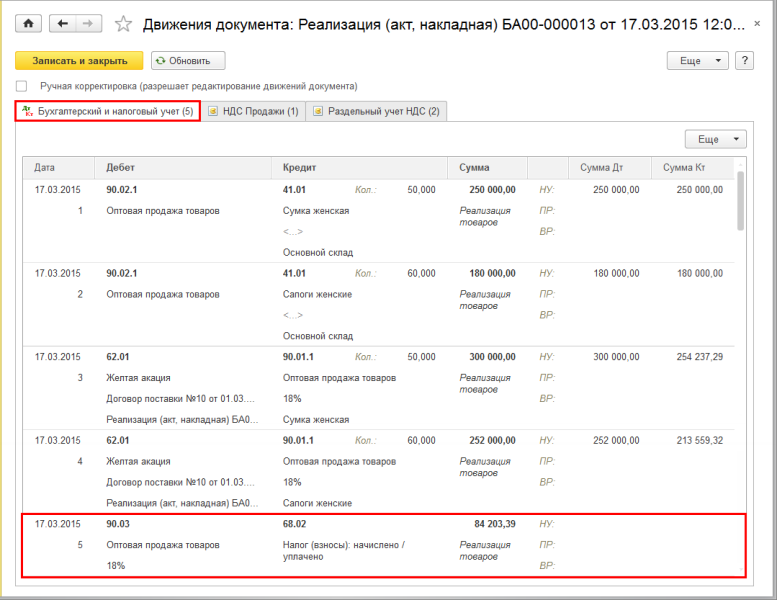
Task: Enable the Ручная корректировка checkbox
Action: (x=21, y=86)
